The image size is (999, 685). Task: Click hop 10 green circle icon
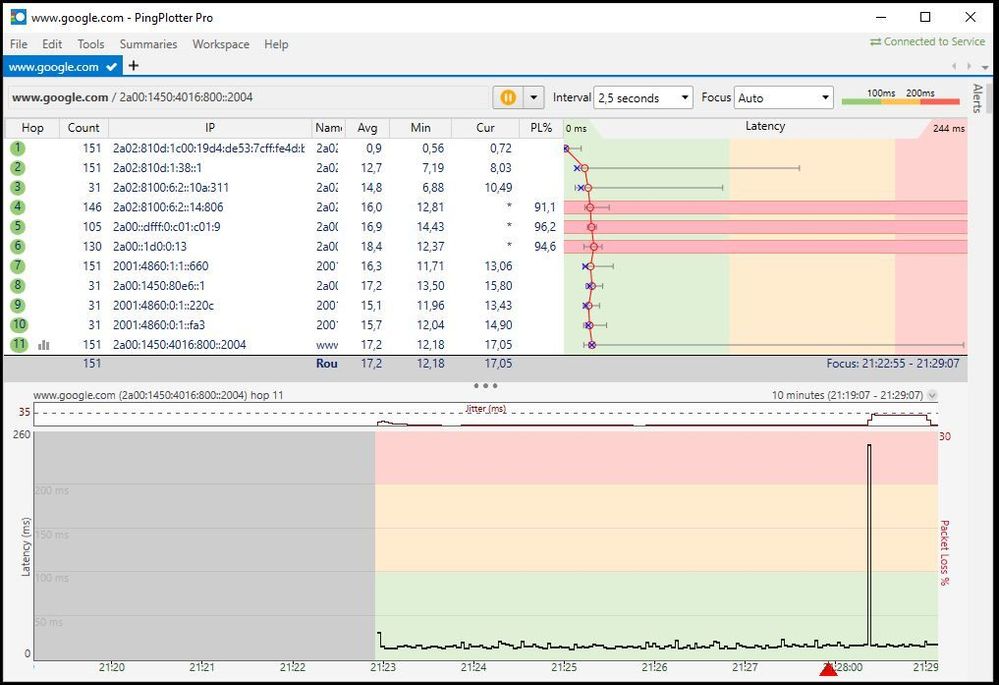[x=18, y=324]
